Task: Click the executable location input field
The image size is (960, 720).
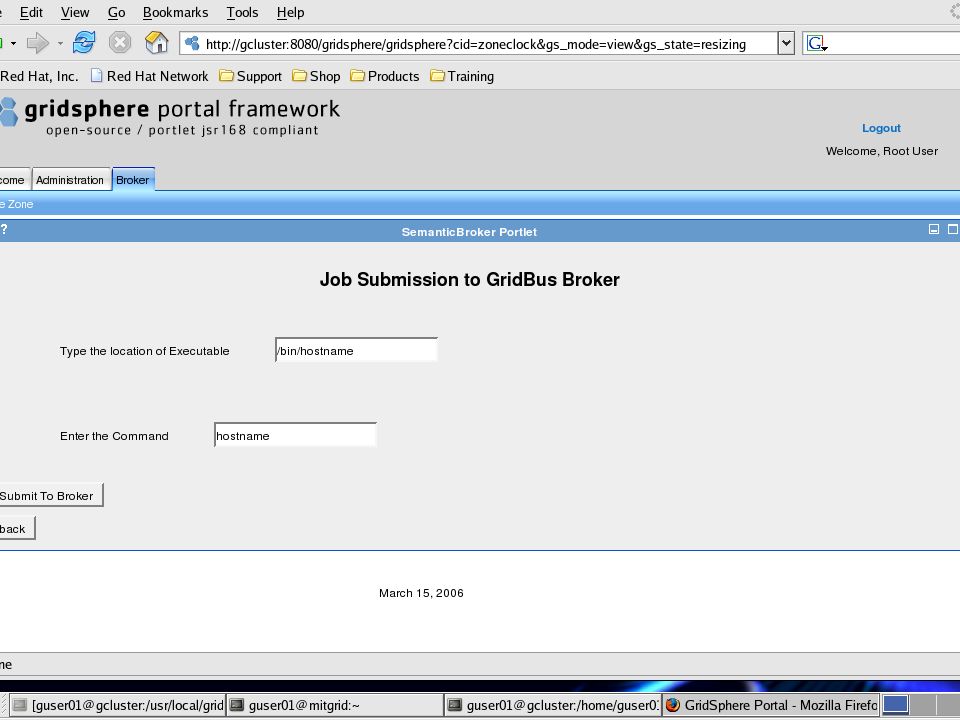Action: [x=356, y=350]
